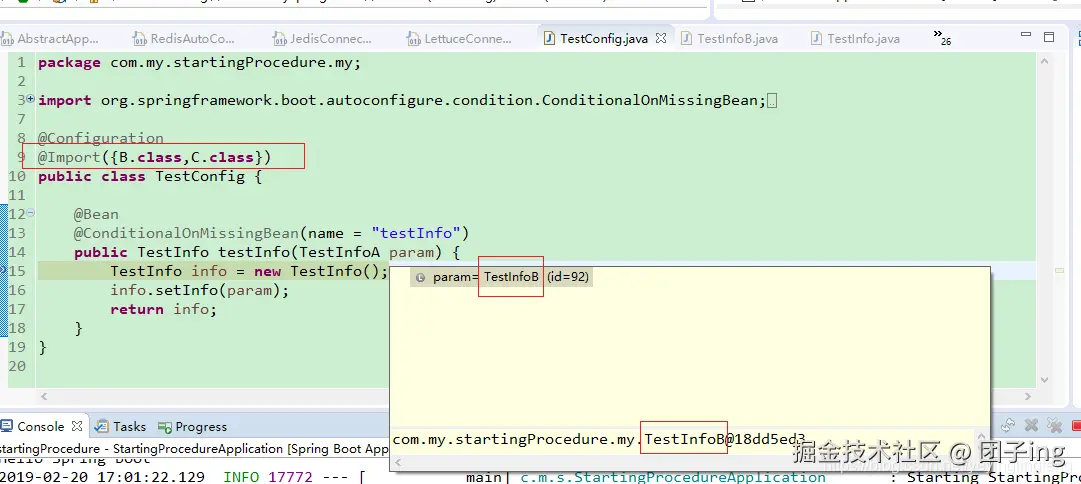Image resolution: width=1081 pixels, height=484 pixels.
Task: Switch to the LettuceConne... editor tab
Action: pos(460,39)
